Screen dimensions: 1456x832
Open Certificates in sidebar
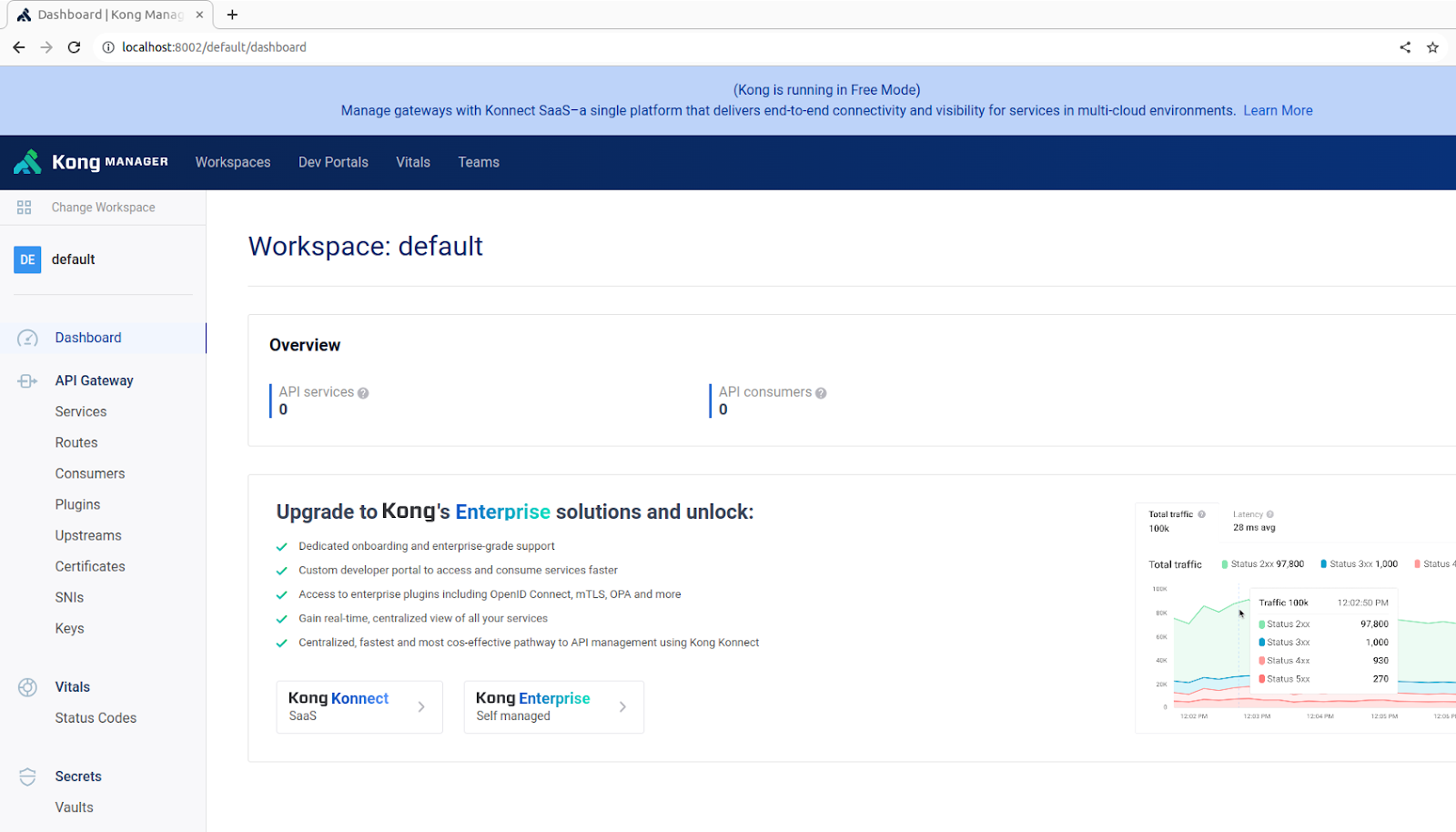coord(90,566)
